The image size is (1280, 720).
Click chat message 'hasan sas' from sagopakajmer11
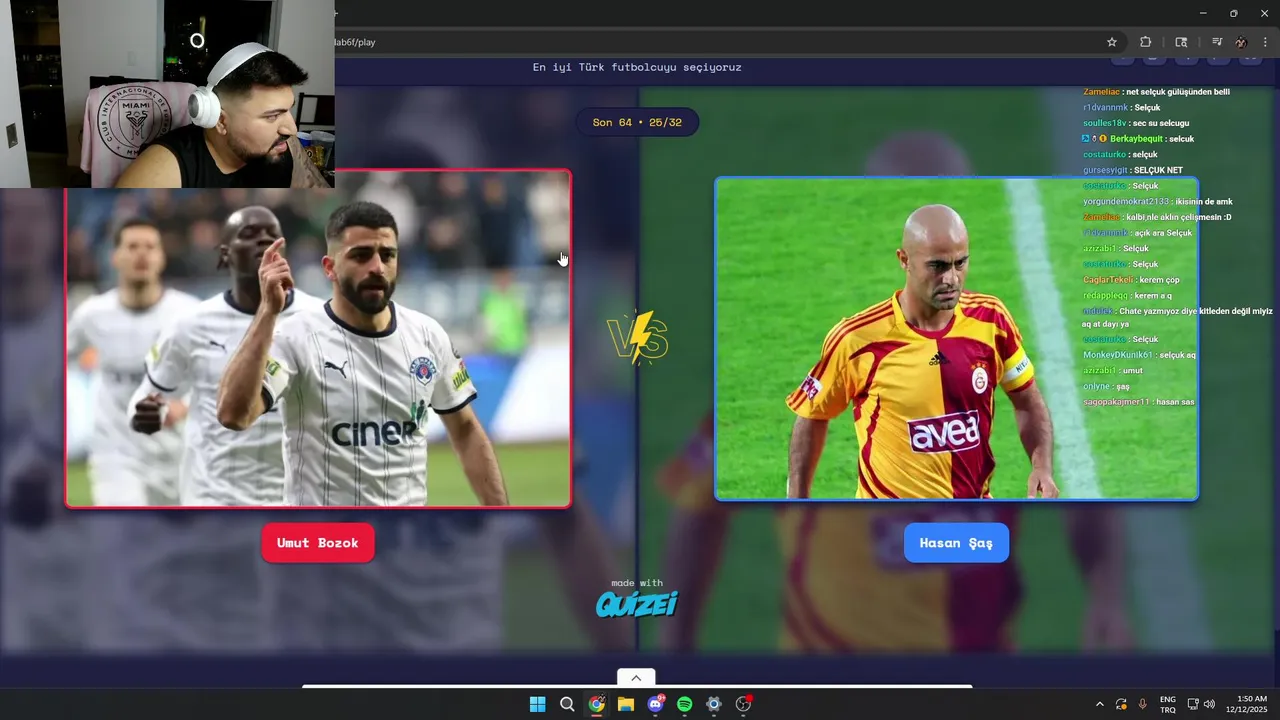coord(1139,402)
